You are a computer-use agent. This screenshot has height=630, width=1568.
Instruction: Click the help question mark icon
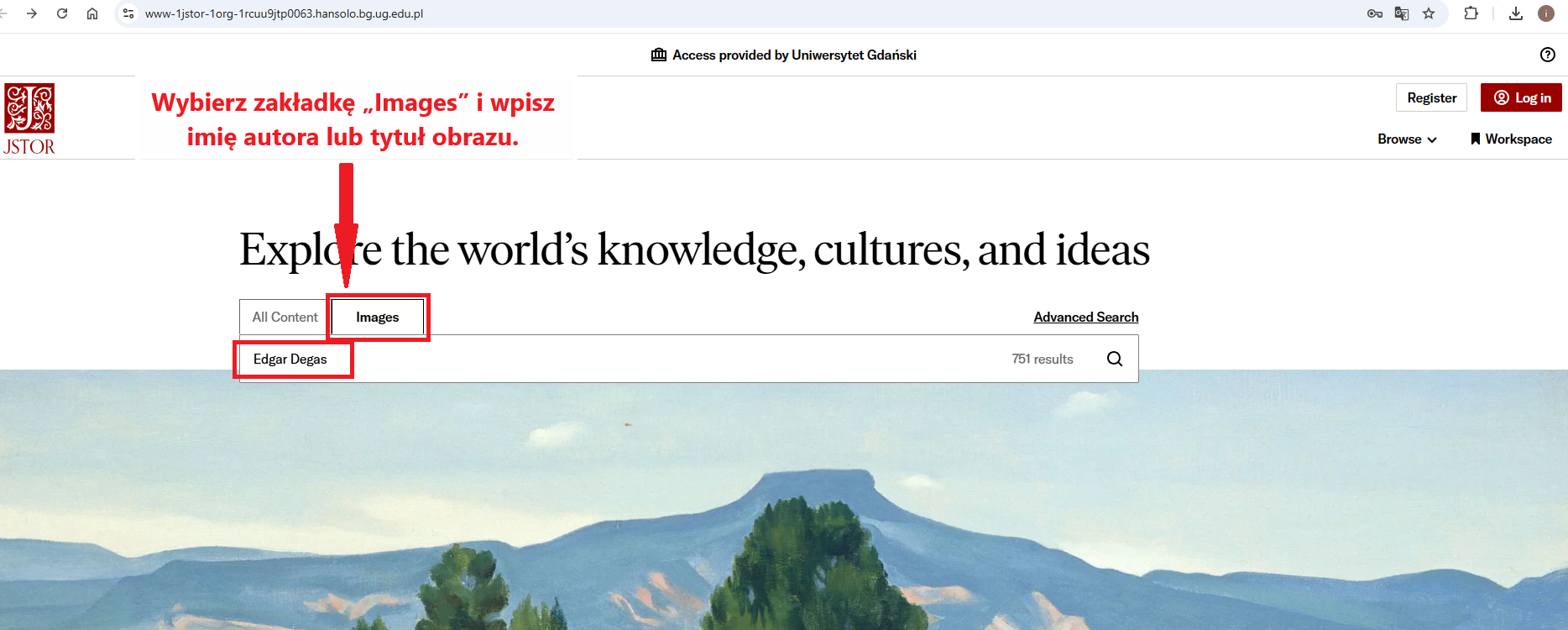(x=1548, y=55)
